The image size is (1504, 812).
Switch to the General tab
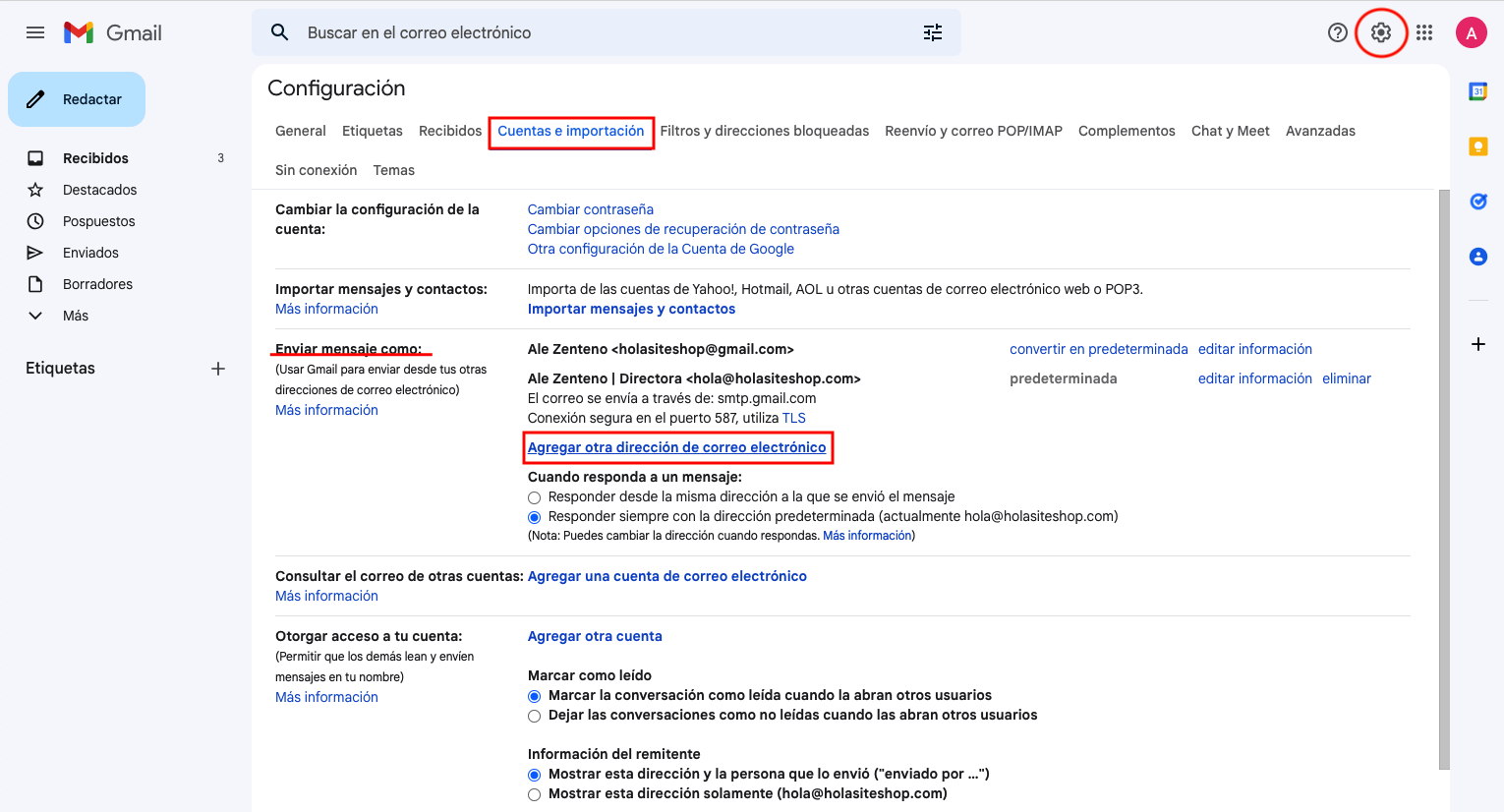[301, 131]
